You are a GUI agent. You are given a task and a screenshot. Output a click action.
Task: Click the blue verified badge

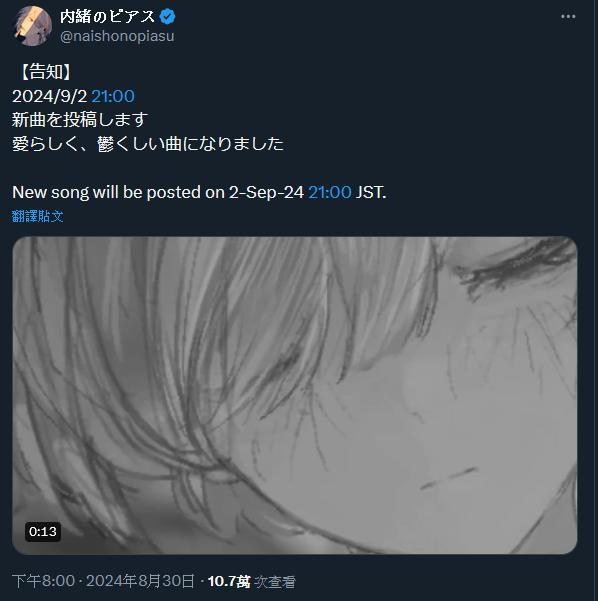click(x=167, y=16)
